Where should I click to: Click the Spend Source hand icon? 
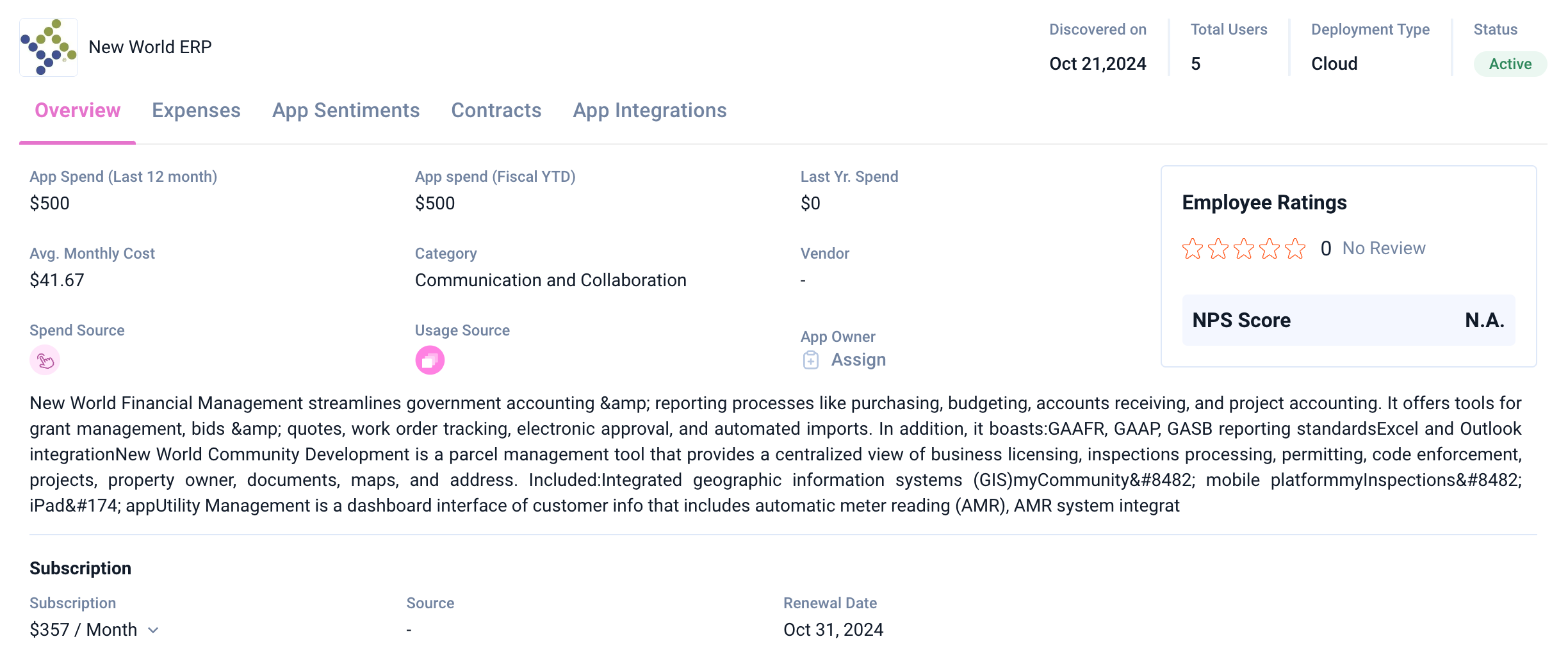tap(45, 360)
